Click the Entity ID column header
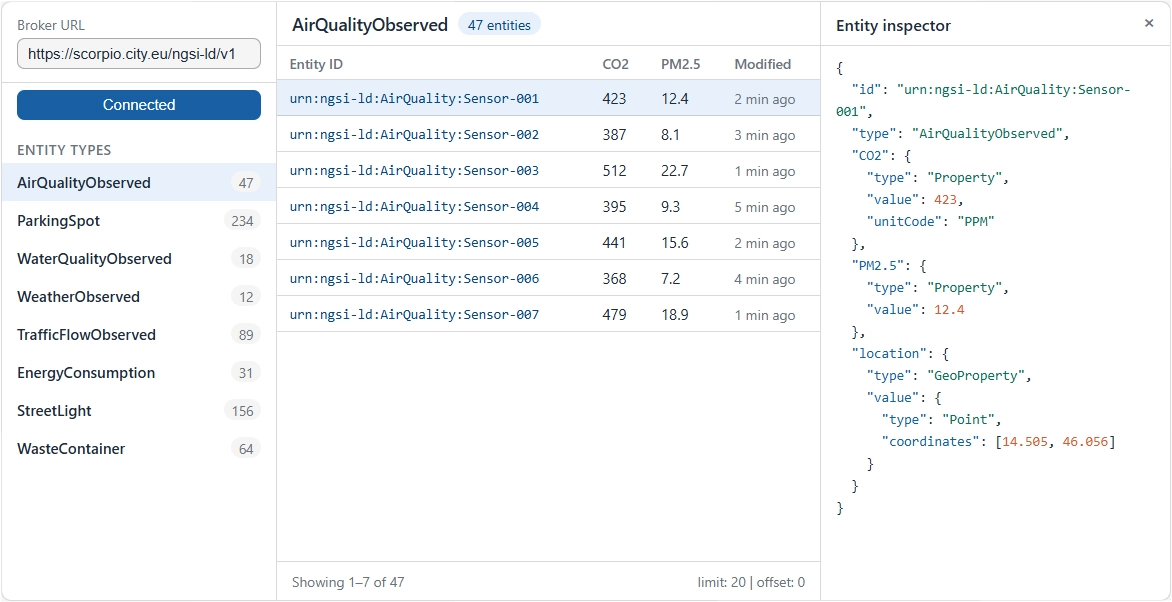 pos(316,64)
